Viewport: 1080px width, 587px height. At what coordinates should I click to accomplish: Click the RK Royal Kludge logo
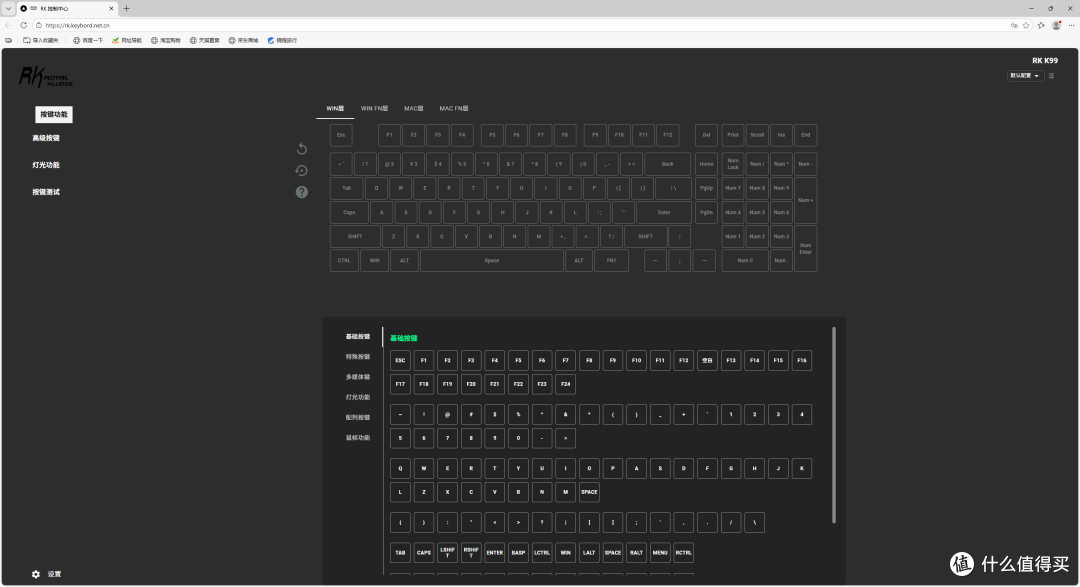click(x=45, y=76)
